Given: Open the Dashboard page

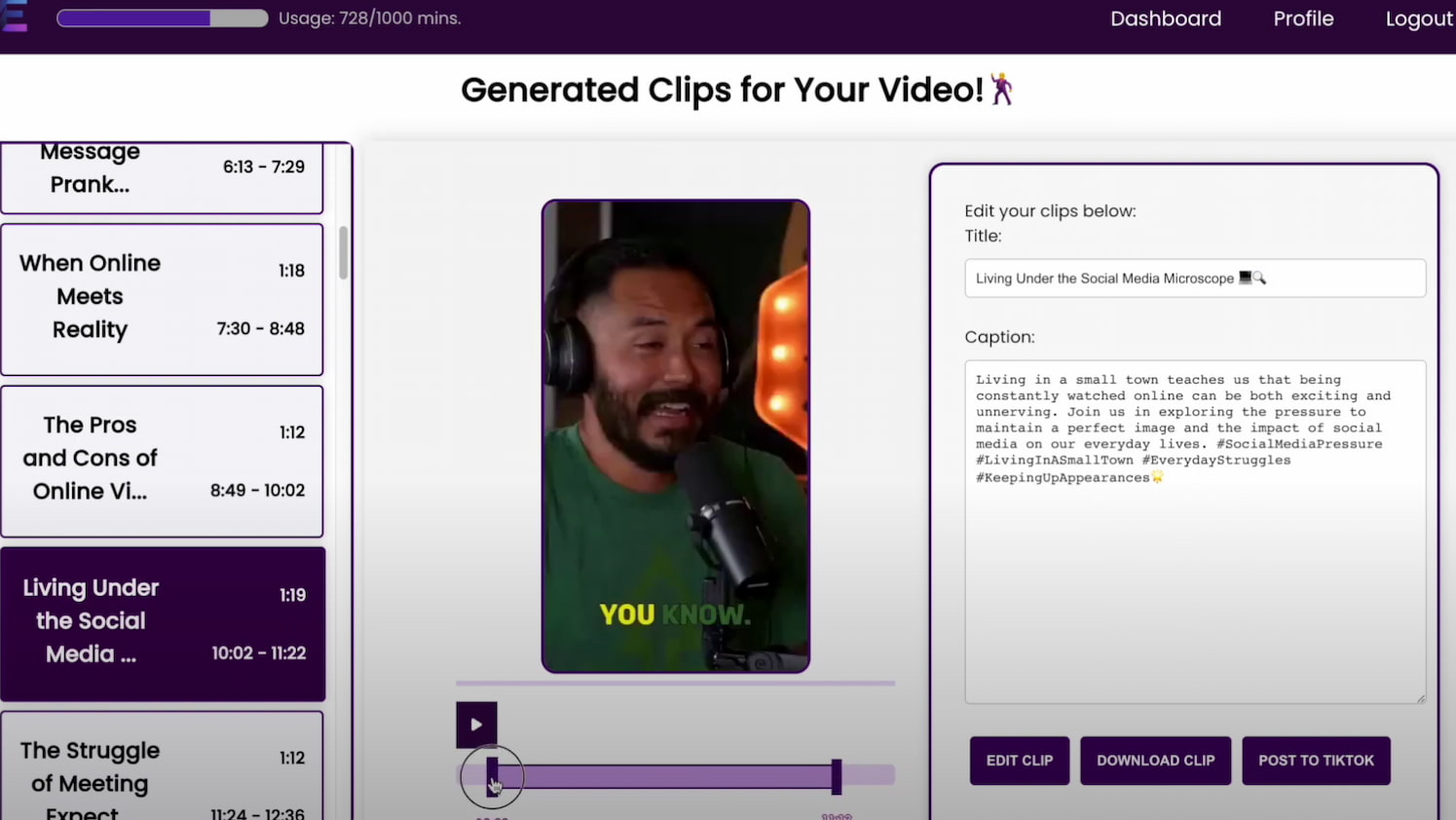Looking at the screenshot, I should 1166,19.
